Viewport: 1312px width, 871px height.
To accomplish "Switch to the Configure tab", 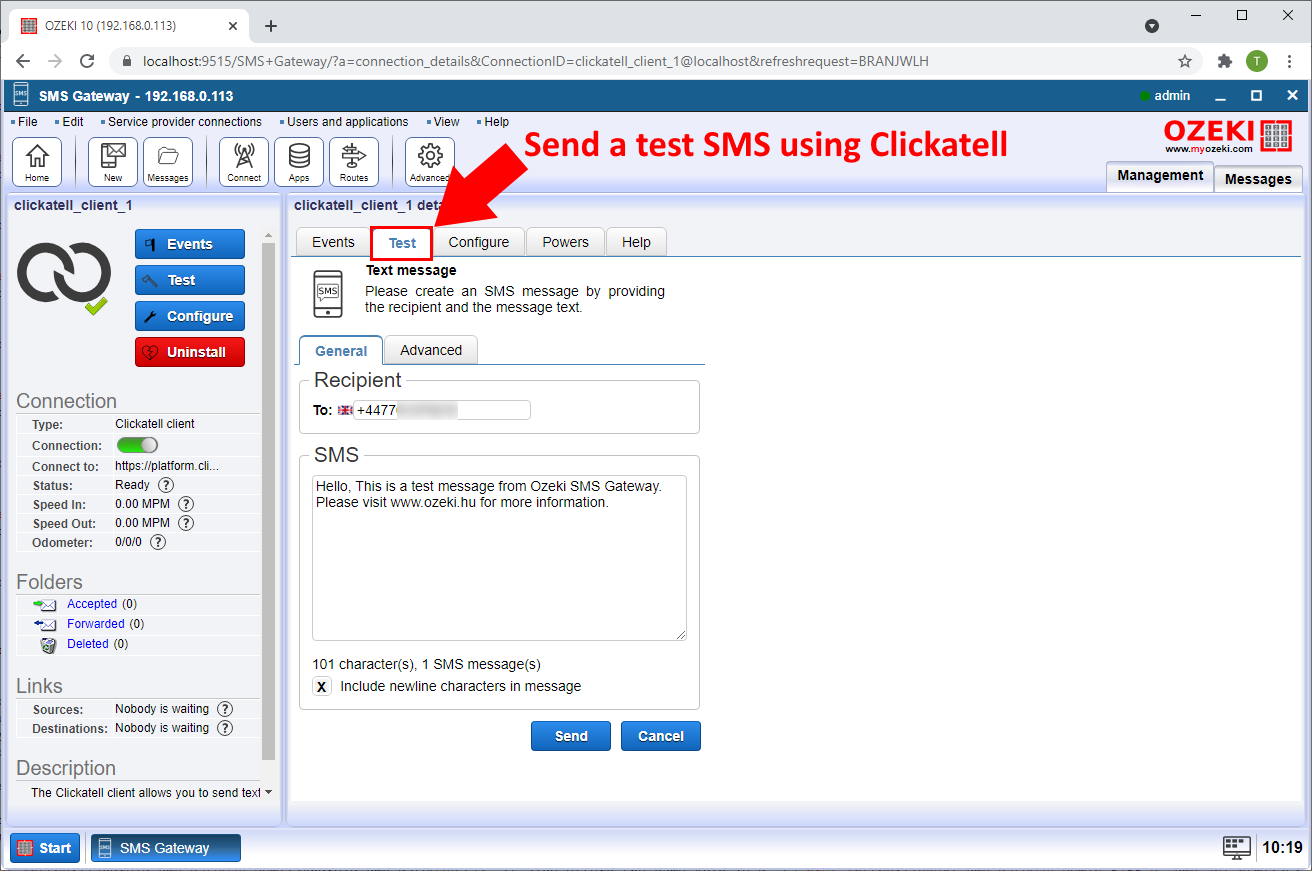I will [478, 242].
